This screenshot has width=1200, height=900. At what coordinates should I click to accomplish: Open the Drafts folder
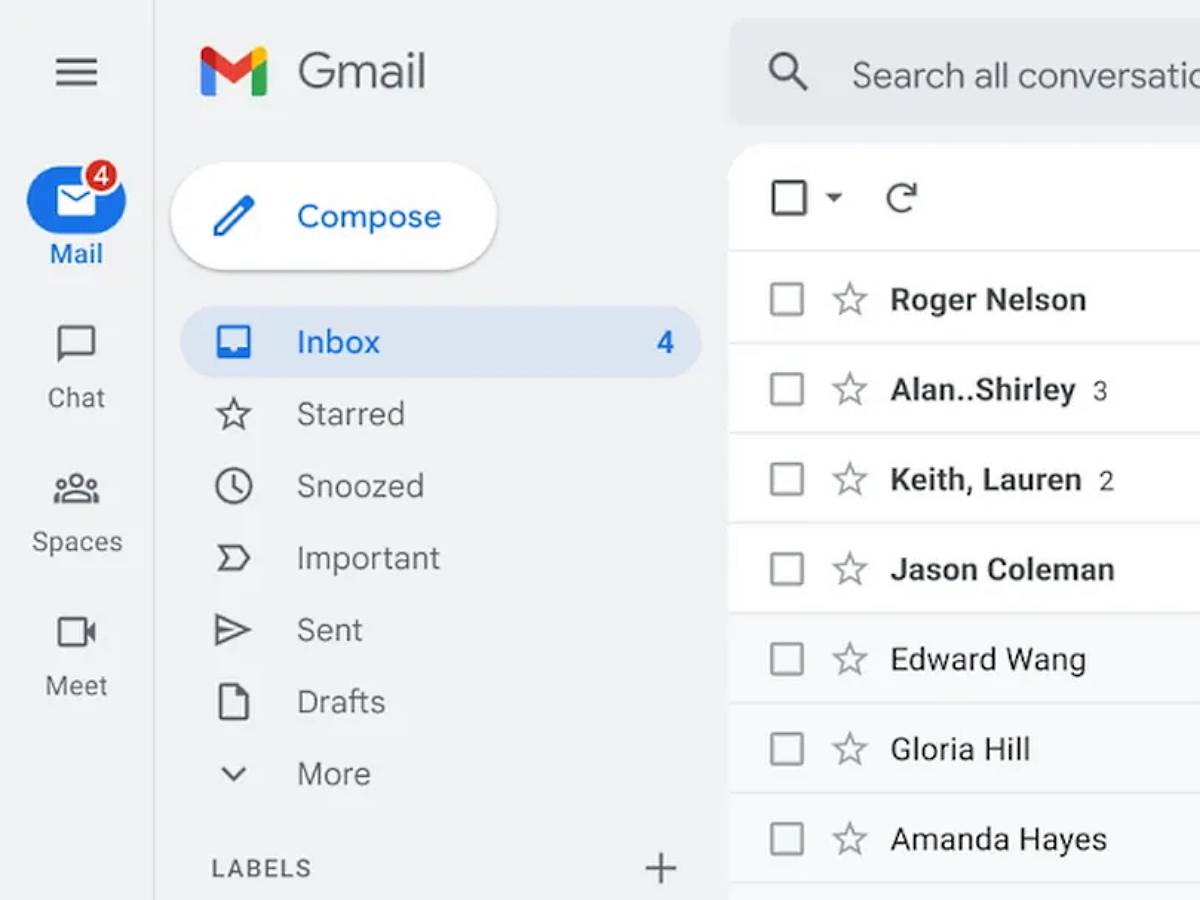click(x=340, y=702)
